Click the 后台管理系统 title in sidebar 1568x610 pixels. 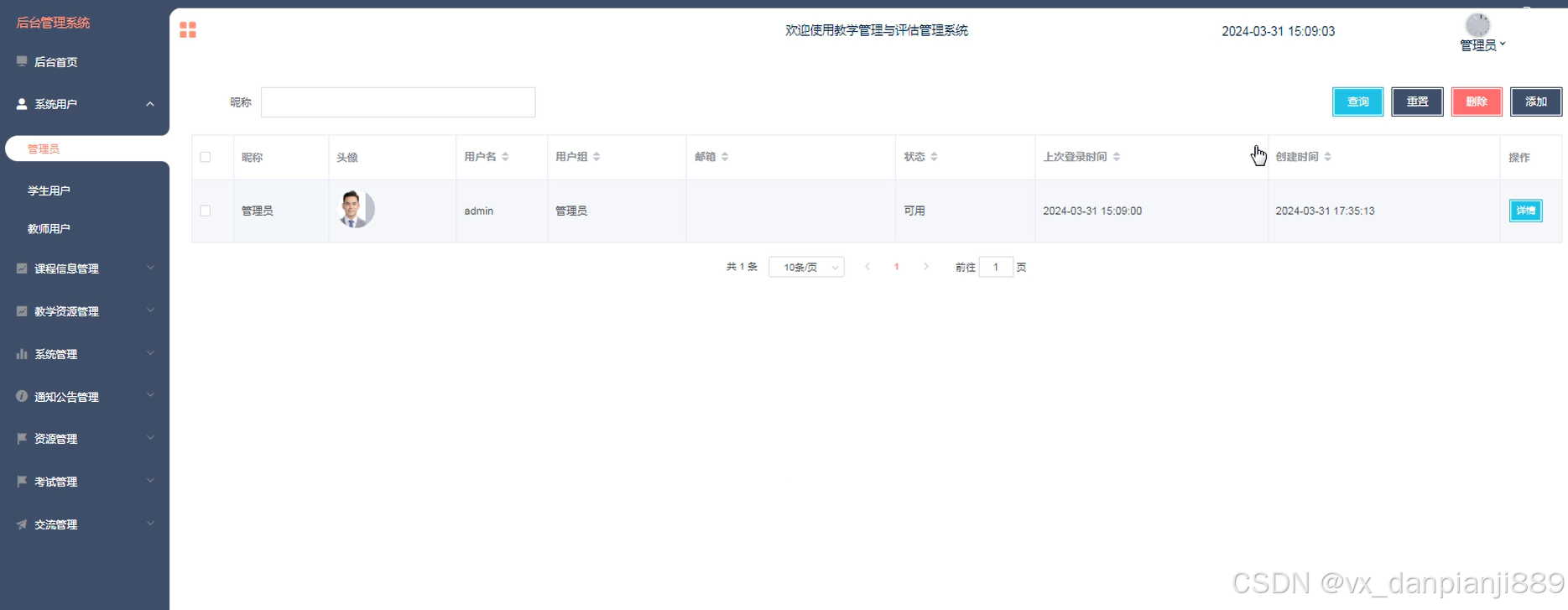pos(53,23)
